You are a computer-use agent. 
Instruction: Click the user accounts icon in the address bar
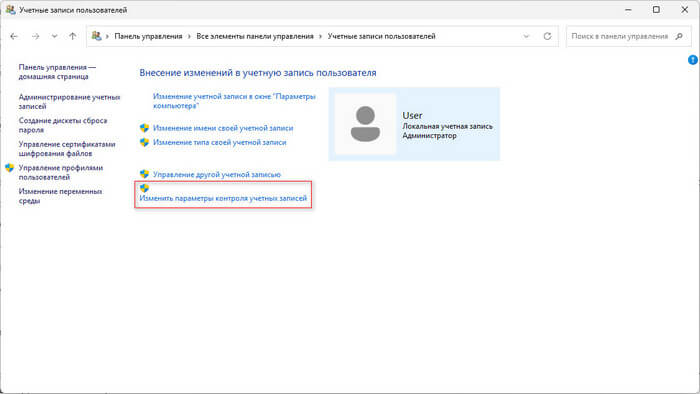coord(96,36)
